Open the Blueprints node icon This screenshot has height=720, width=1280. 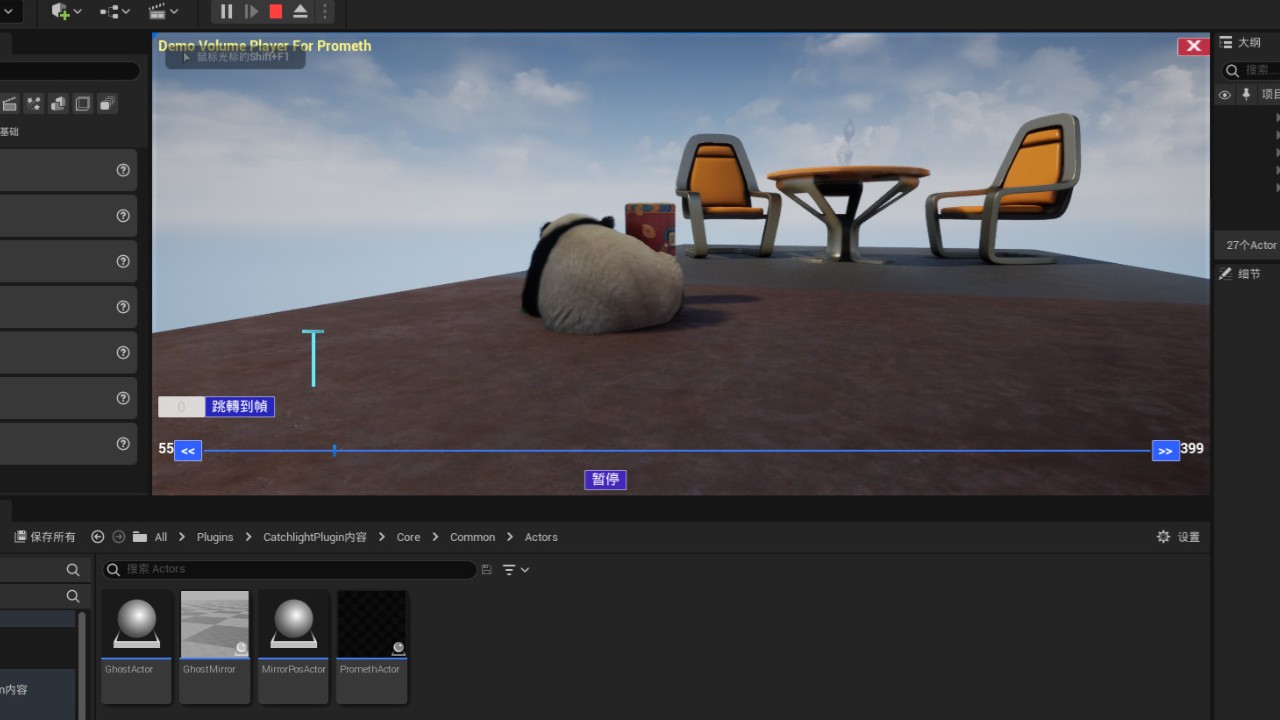click(108, 12)
